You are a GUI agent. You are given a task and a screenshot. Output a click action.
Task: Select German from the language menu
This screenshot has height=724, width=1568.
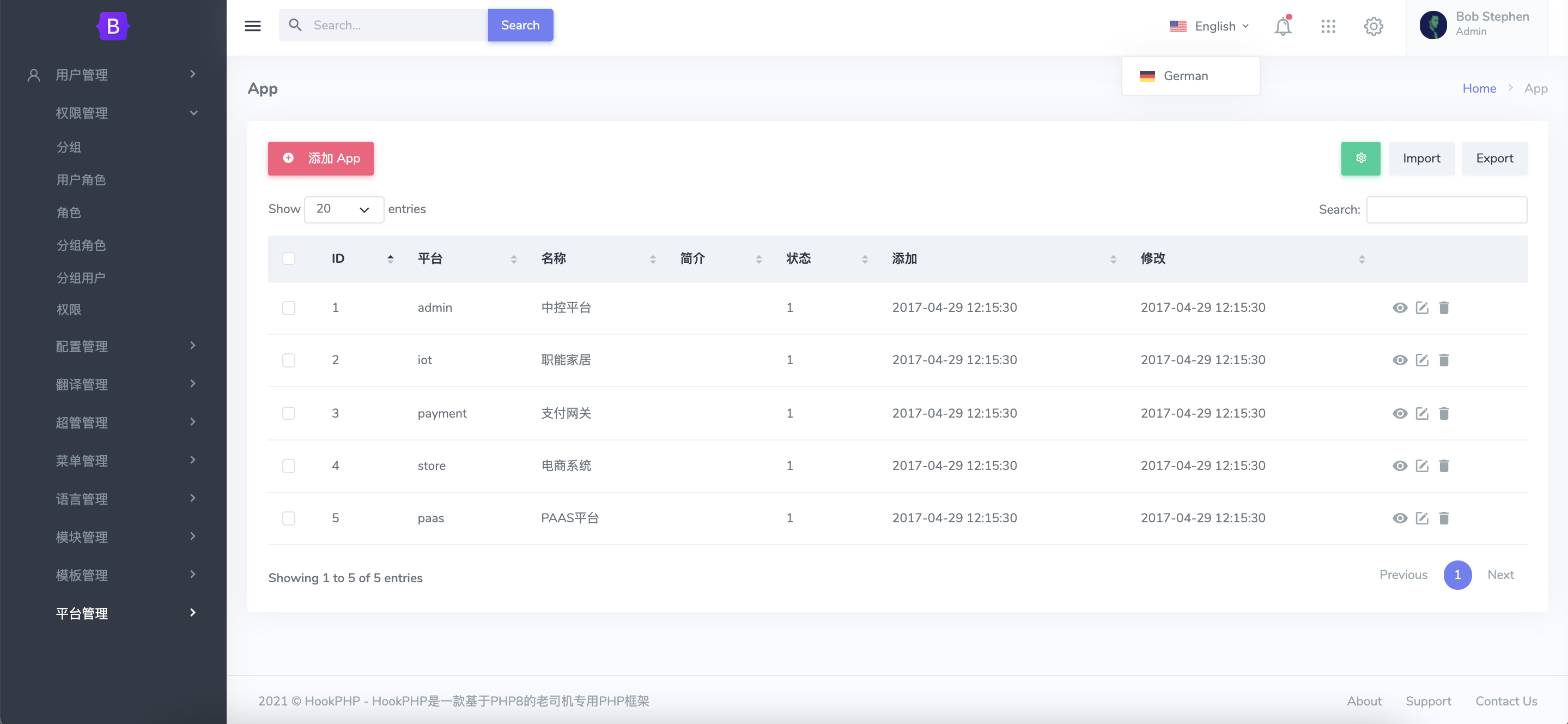pos(1185,76)
